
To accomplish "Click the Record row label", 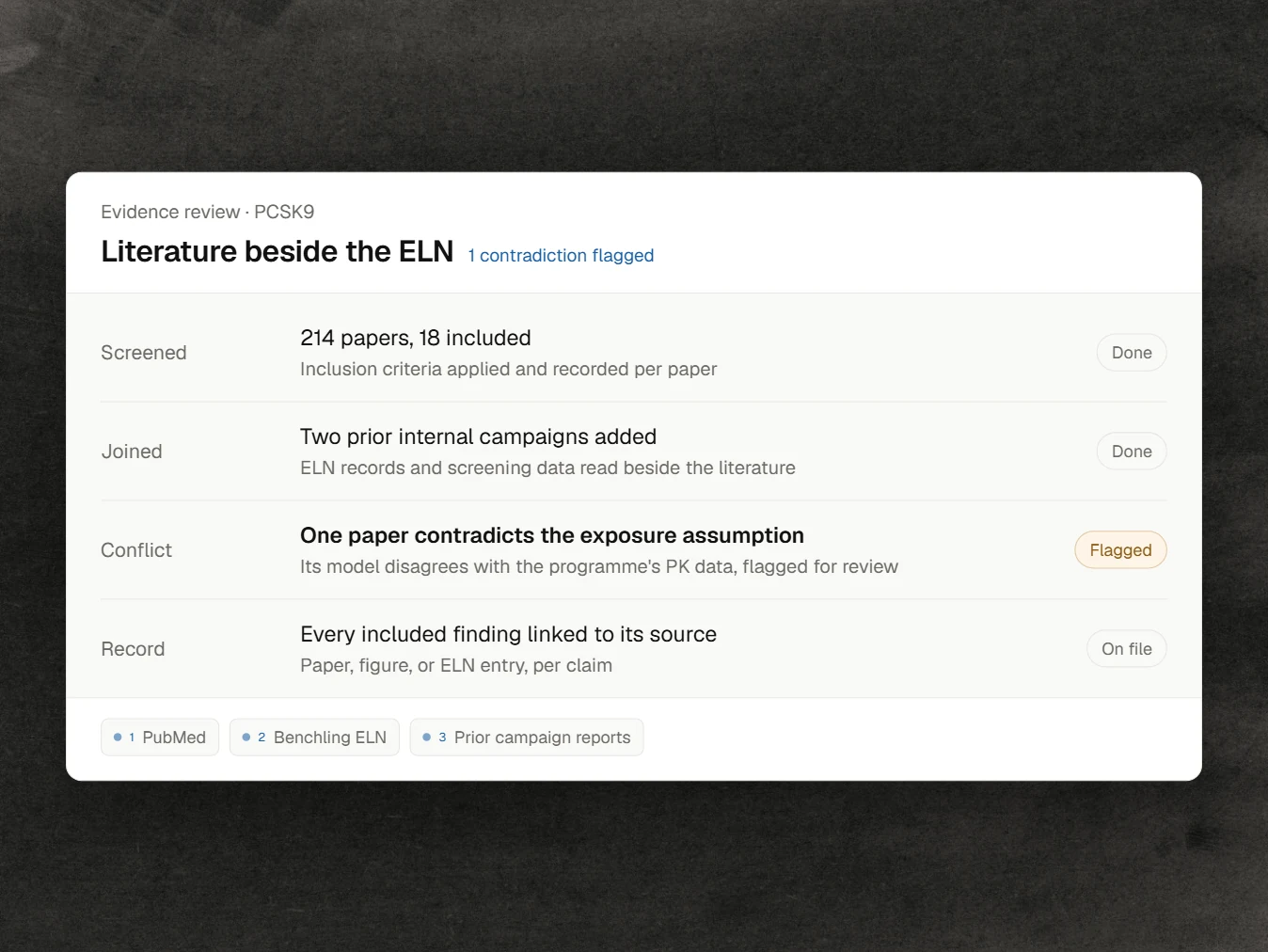I will coord(133,649).
